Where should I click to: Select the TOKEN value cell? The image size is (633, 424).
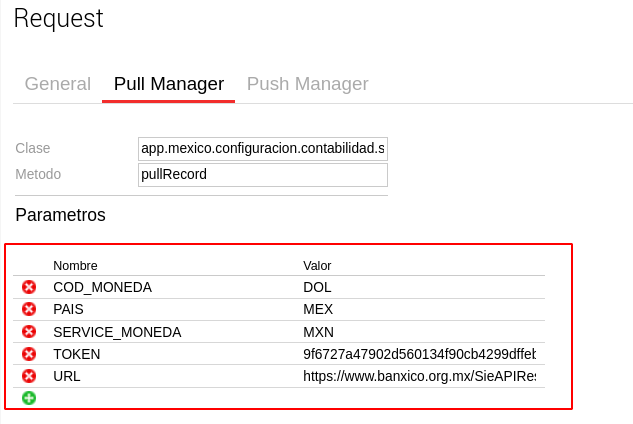tap(420, 354)
